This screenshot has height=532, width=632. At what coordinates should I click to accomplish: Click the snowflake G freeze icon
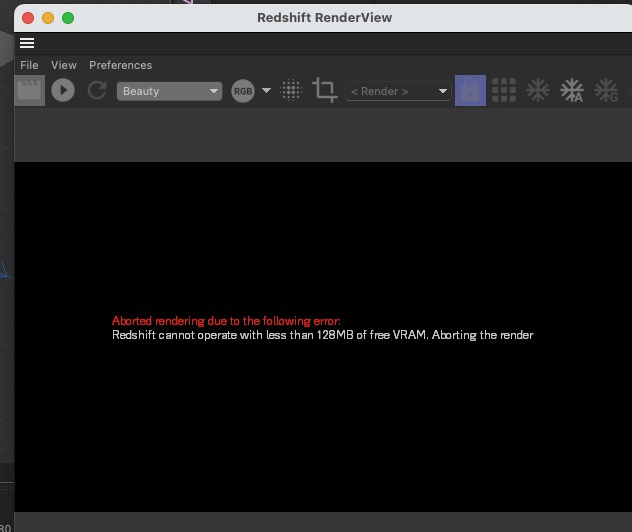[606, 90]
